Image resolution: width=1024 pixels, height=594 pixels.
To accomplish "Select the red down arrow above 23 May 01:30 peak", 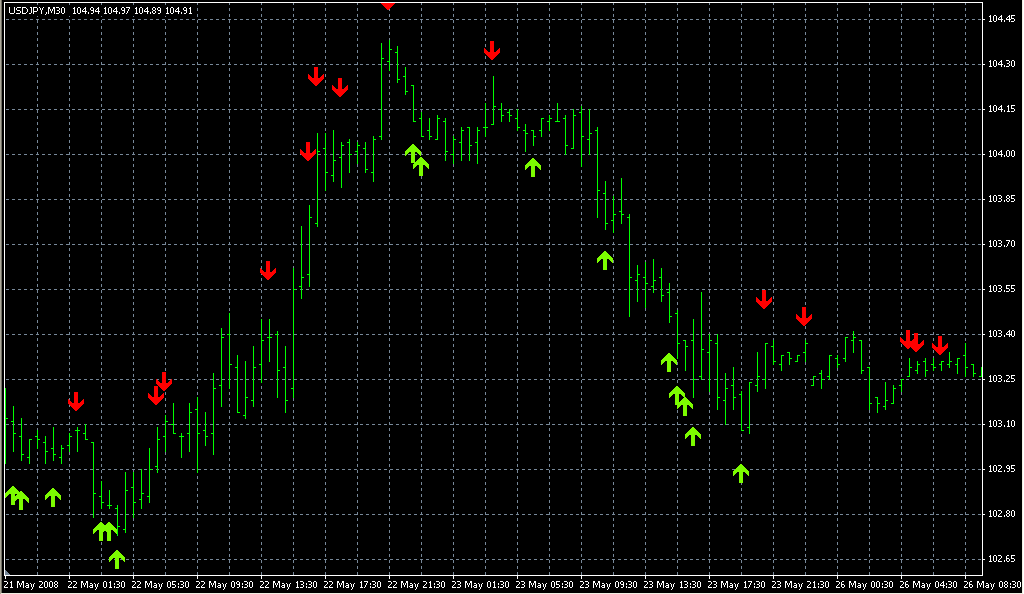I will 492,50.
